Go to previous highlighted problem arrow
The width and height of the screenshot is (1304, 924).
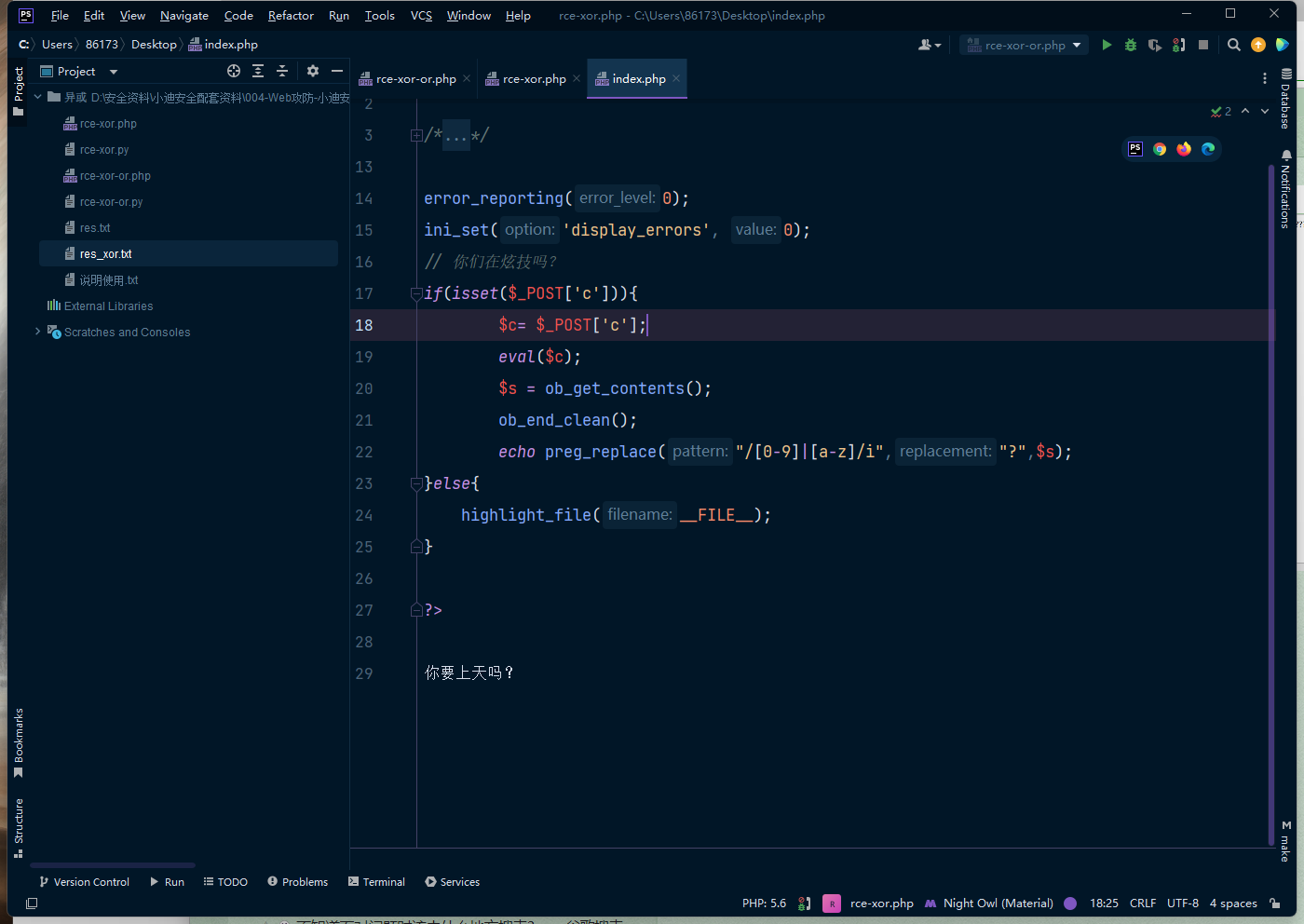[1245, 111]
